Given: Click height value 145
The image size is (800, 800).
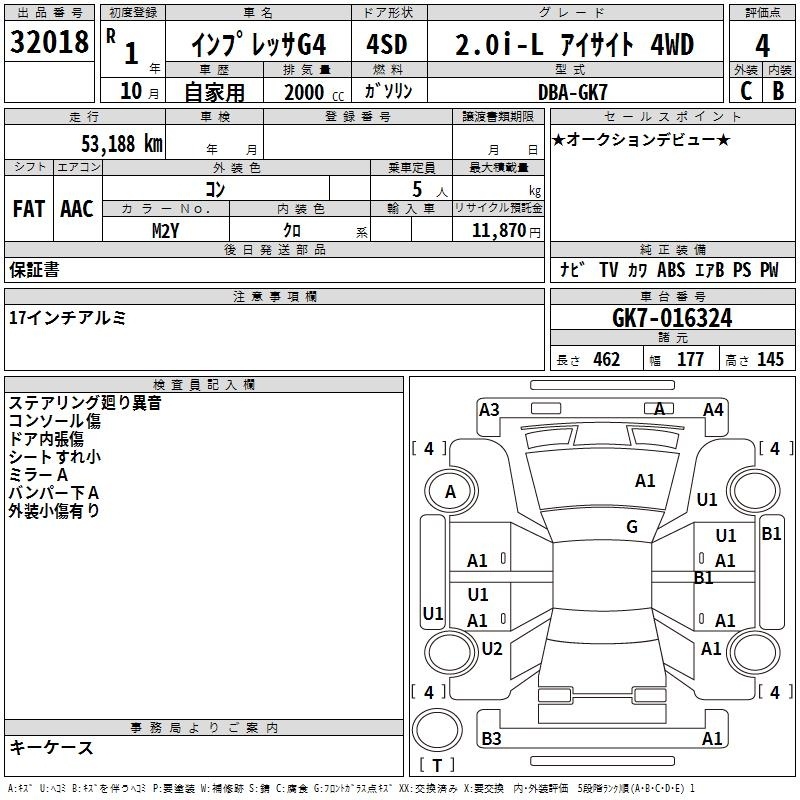Looking at the screenshot, I should point(770,360).
